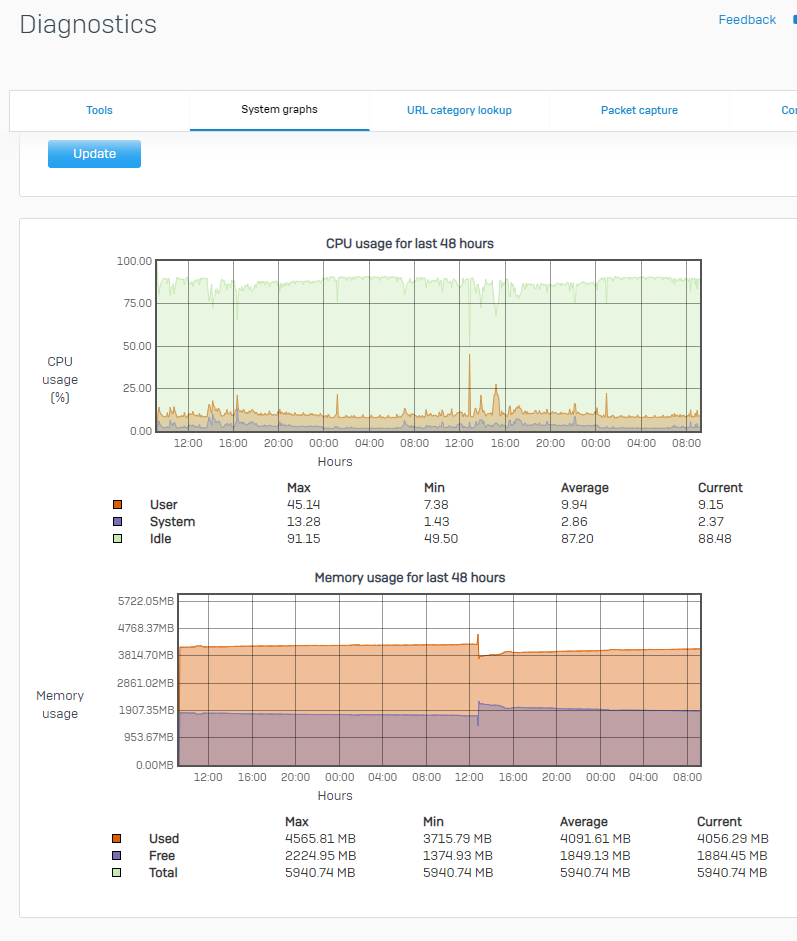Viewport: 797px width, 941px height.
Task: Click the purple Free memory swatch
Action: [116, 855]
